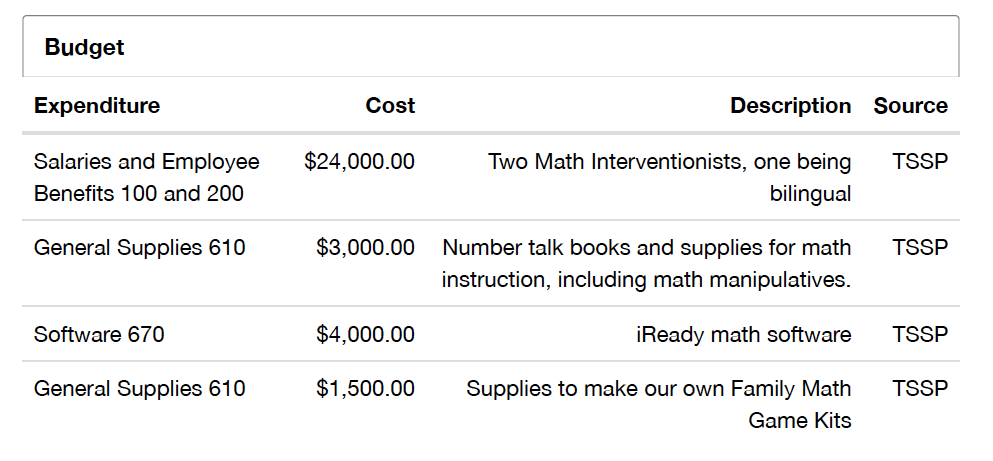
Task: Click TSSP in the $1,500.00 row
Action: (x=920, y=388)
